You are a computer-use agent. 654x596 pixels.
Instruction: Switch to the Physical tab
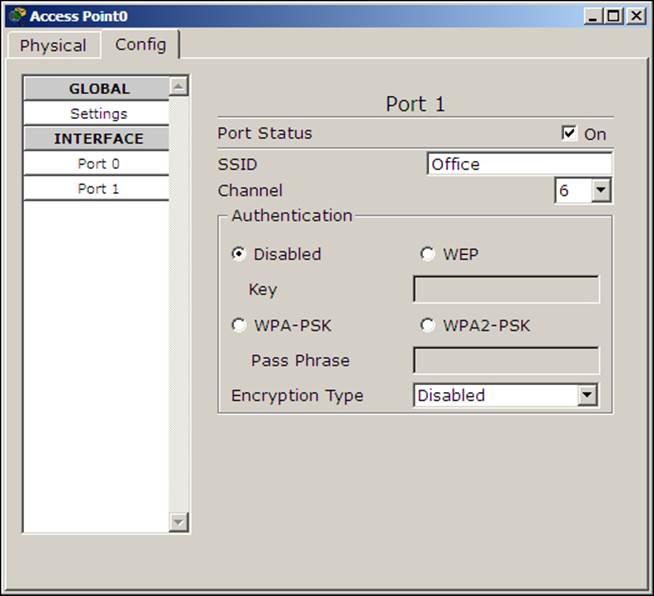point(53,45)
